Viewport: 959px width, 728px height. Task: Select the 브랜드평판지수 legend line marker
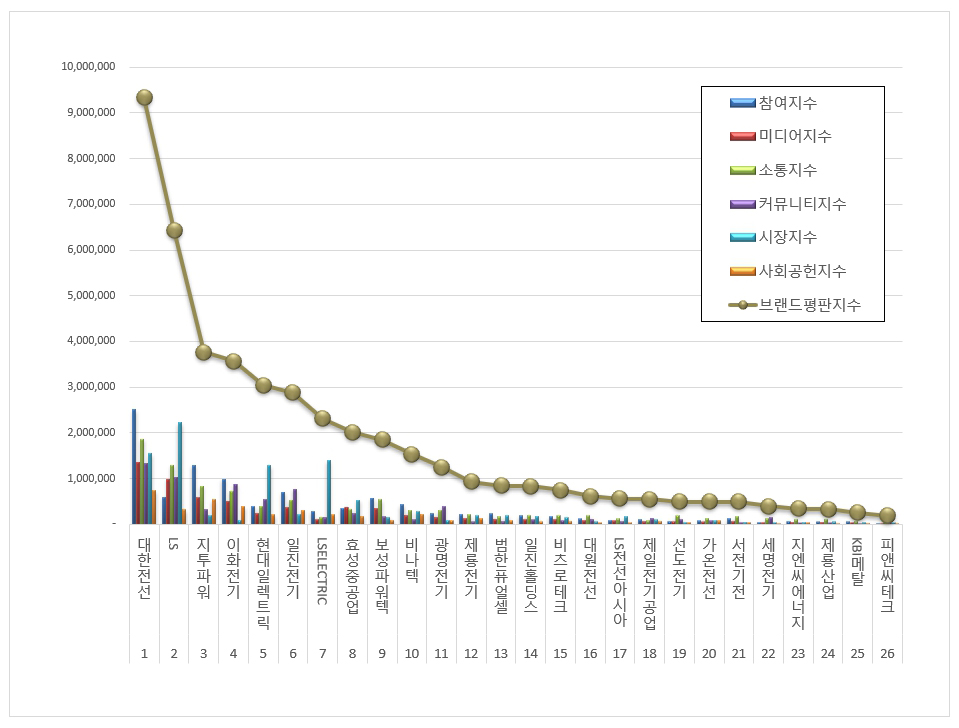tap(741, 305)
